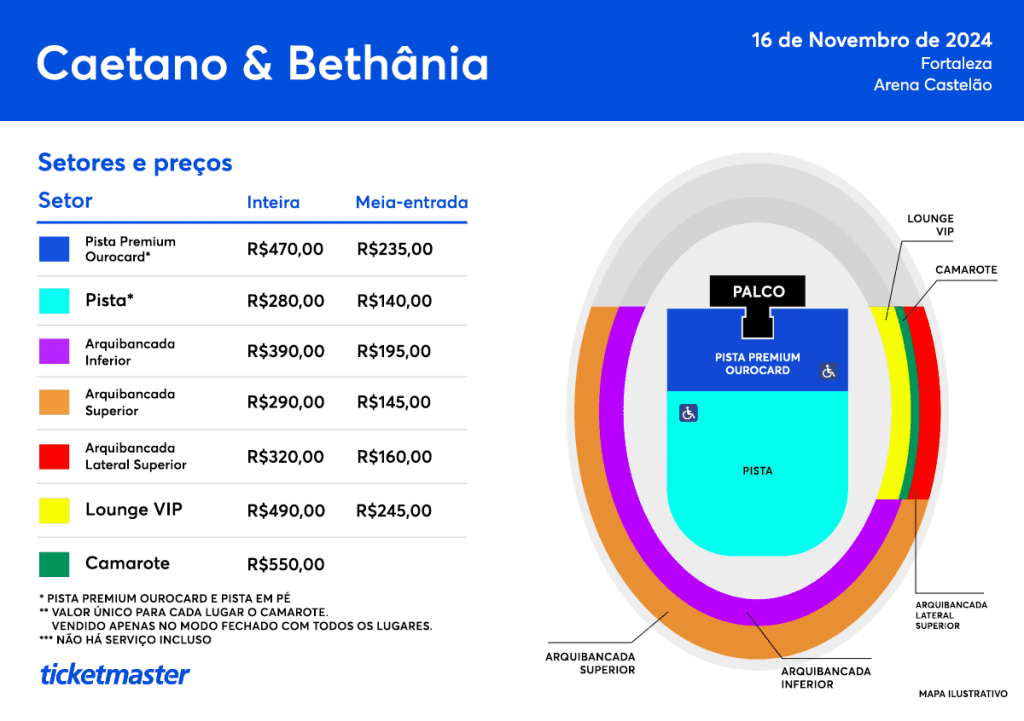This screenshot has width=1024, height=721.
Task: Click the yellow Lounge VIP swatch
Action: [54, 510]
